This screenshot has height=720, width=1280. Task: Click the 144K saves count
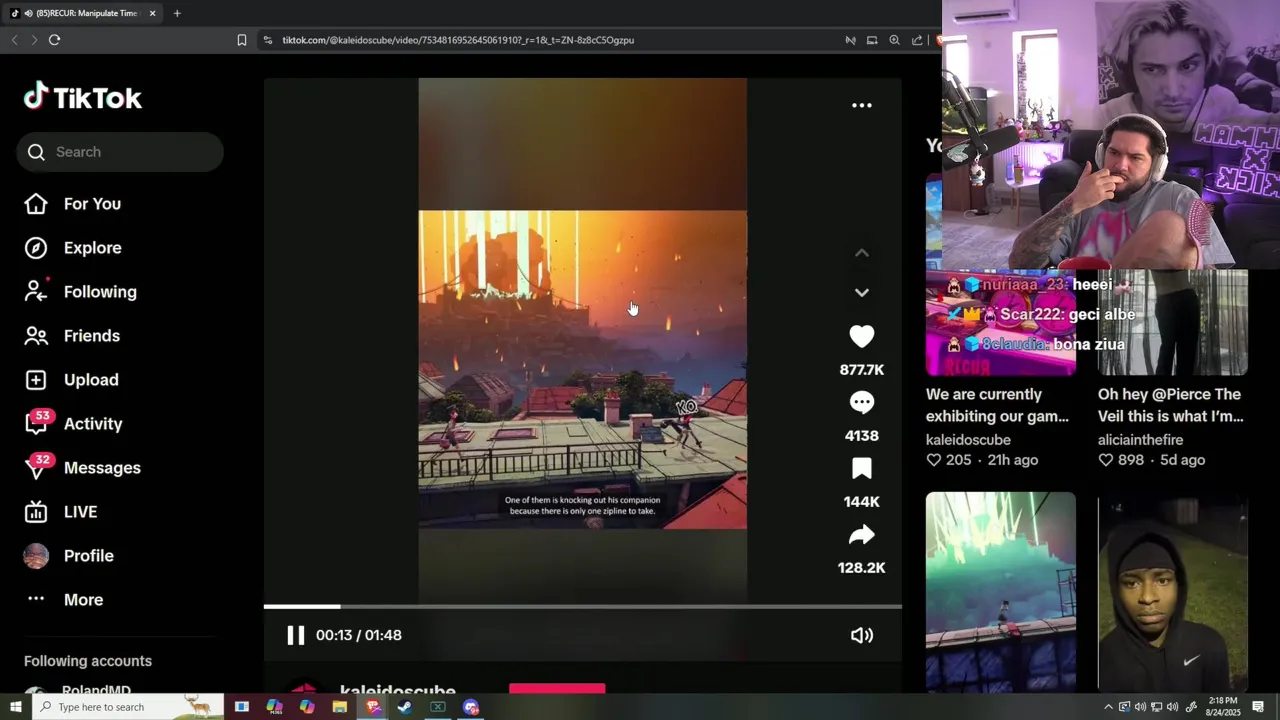tap(861, 502)
